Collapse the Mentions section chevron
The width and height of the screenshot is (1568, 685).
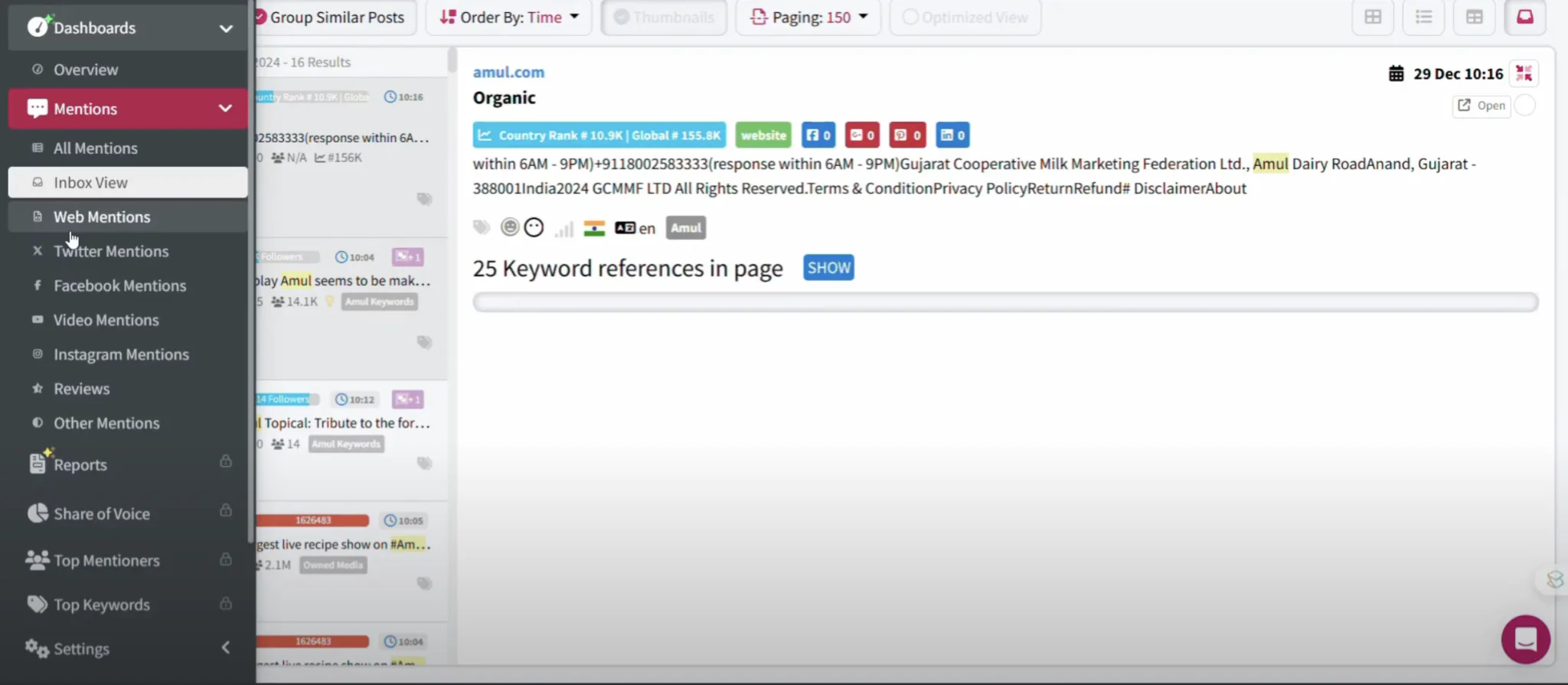pos(225,109)
